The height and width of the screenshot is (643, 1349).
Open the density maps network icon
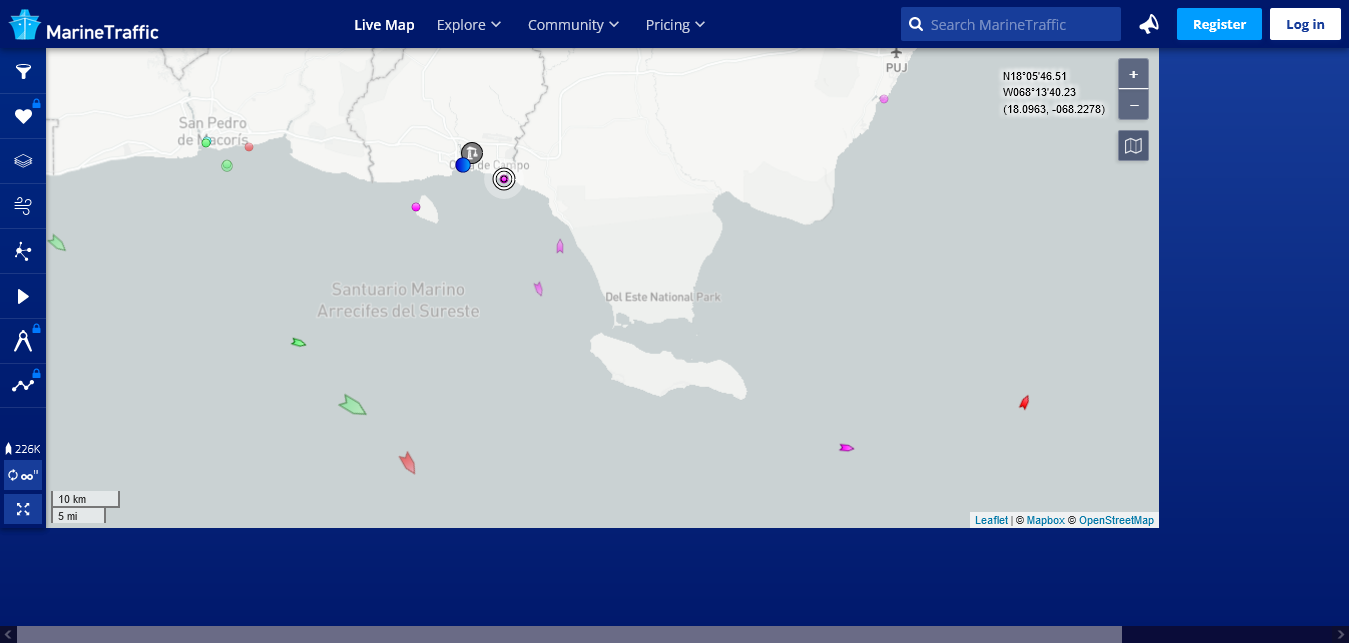pyautogui.click(x=23, y=251)
